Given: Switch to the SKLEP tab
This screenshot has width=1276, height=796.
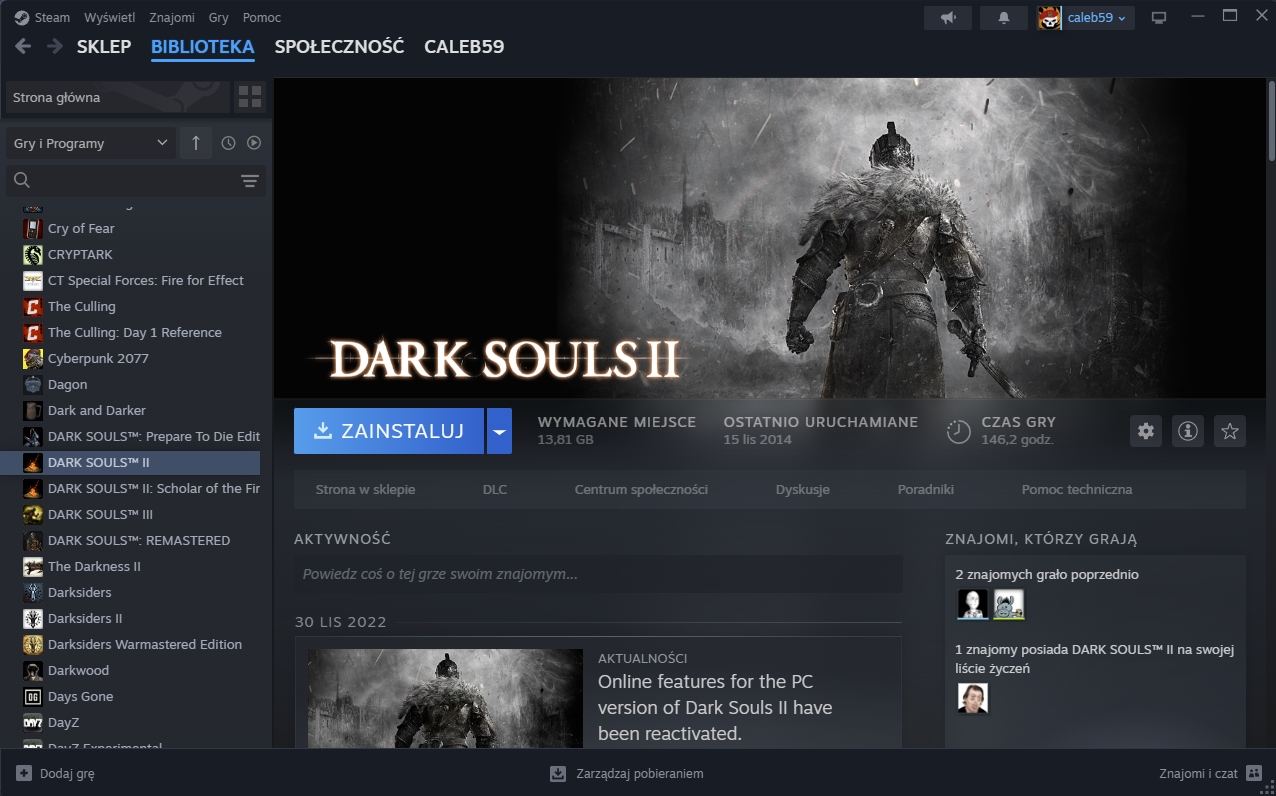Looking at the screenshot, I should pos(104,46).
